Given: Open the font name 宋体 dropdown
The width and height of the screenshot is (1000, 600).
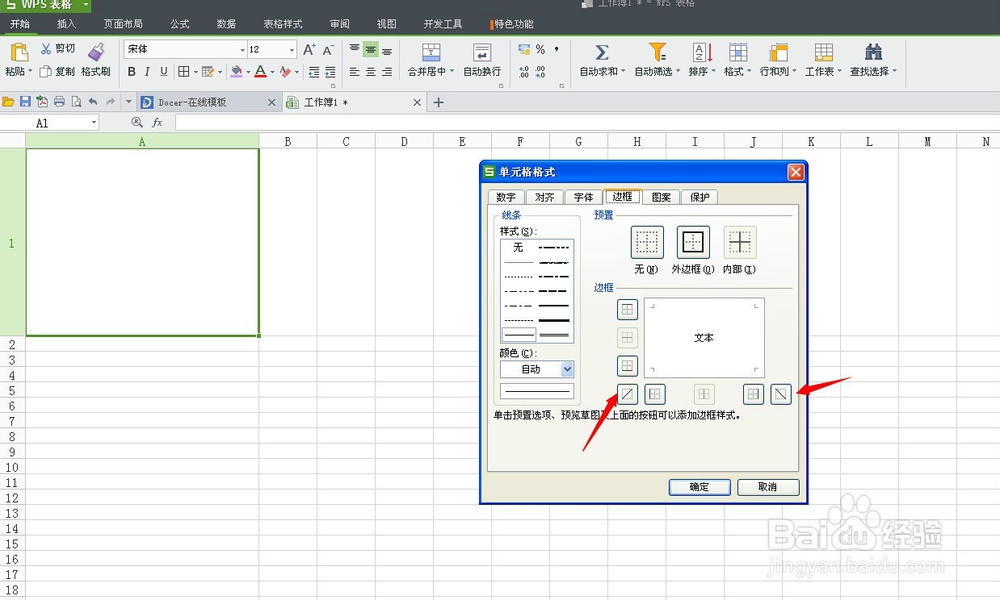Looking at the screenshot, I should (242, 50).
